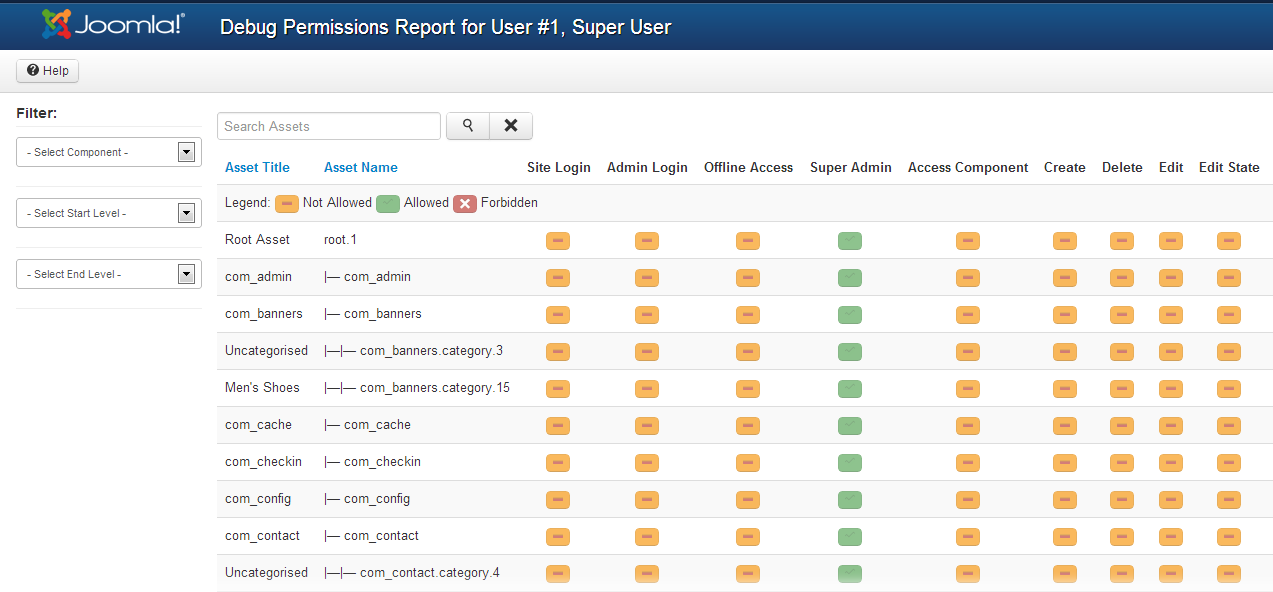The height and width of the screenshot is (592, 1273).
Task: Click Access Component badge for com_checkin
Action: [x=968, y=463]
